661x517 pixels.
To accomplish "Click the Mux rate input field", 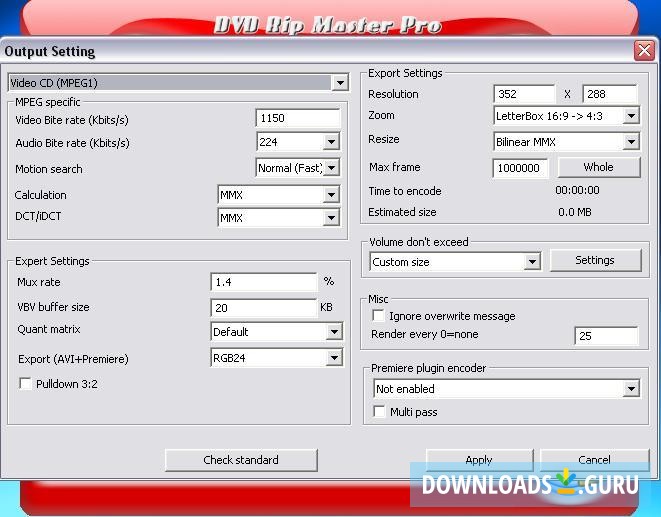I will coord(263,282).
